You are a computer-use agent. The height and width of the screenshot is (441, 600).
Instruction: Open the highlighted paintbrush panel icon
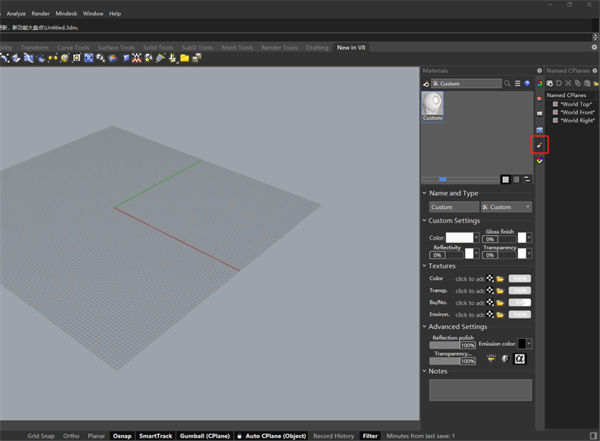[x=540, y=144]
